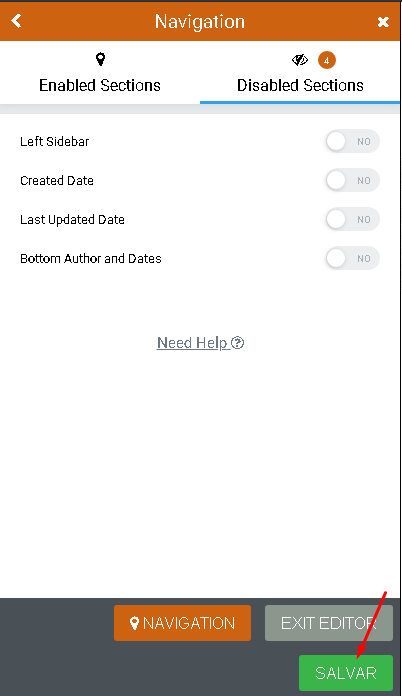Click the Left Sidebar label text
The height and width of the screenshot is (696, 402).
click(55, 142)
